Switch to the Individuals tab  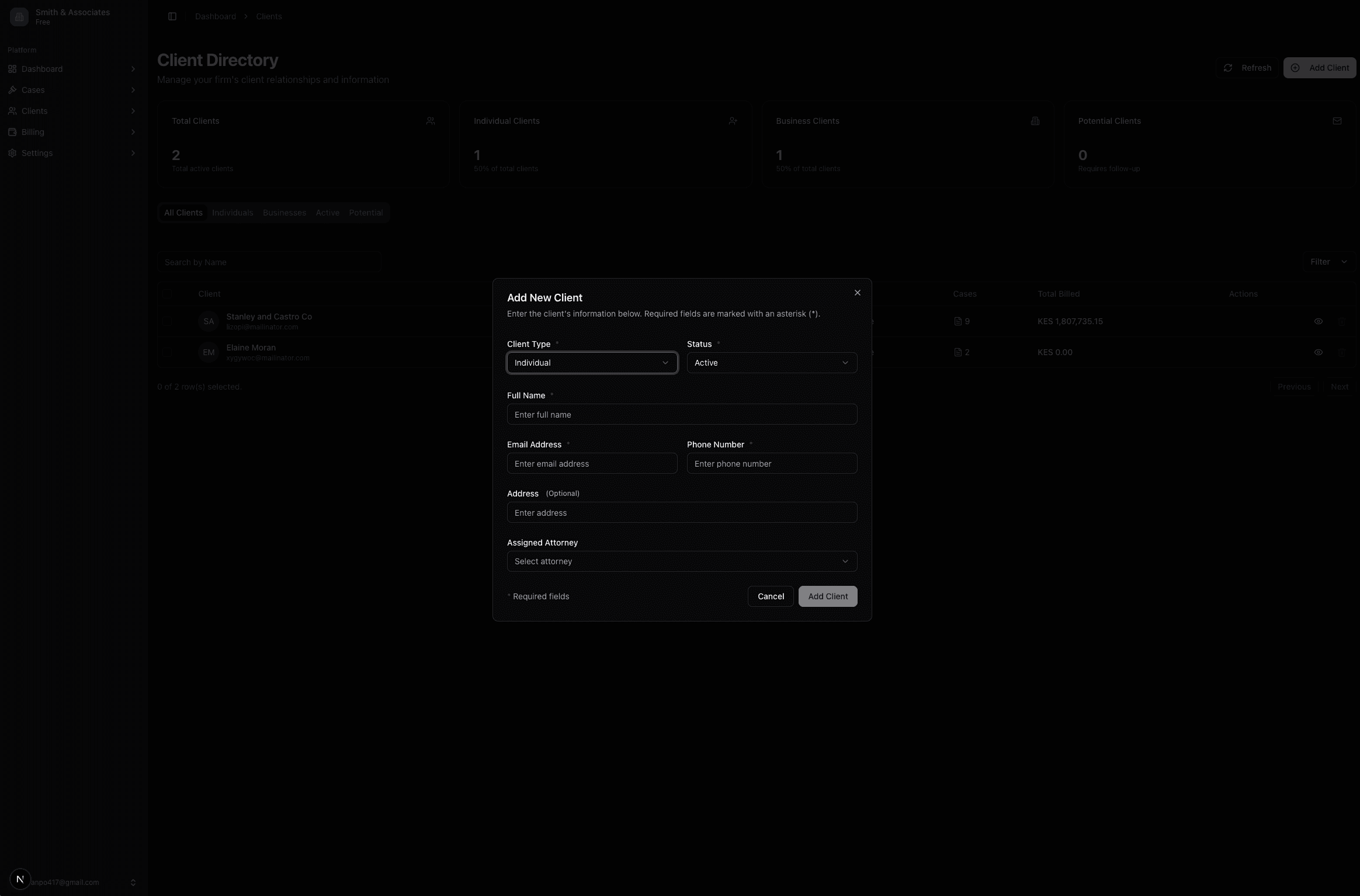coord(233,213)
